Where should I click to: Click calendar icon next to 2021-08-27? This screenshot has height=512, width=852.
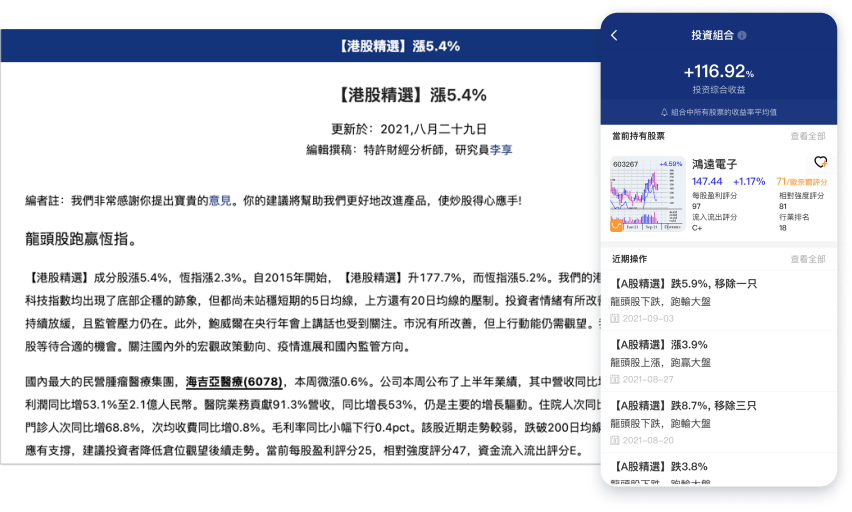pos(615,380)
